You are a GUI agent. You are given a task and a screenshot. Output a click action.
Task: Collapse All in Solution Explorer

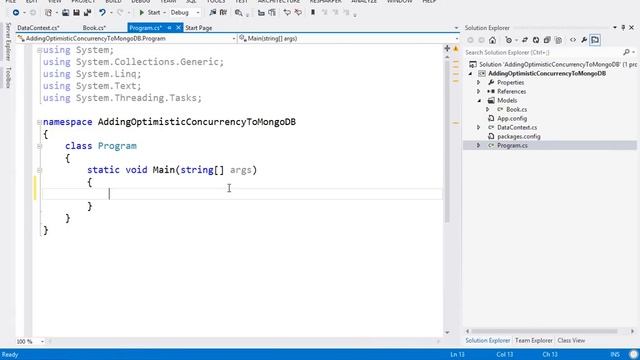(x=547, y=40)
